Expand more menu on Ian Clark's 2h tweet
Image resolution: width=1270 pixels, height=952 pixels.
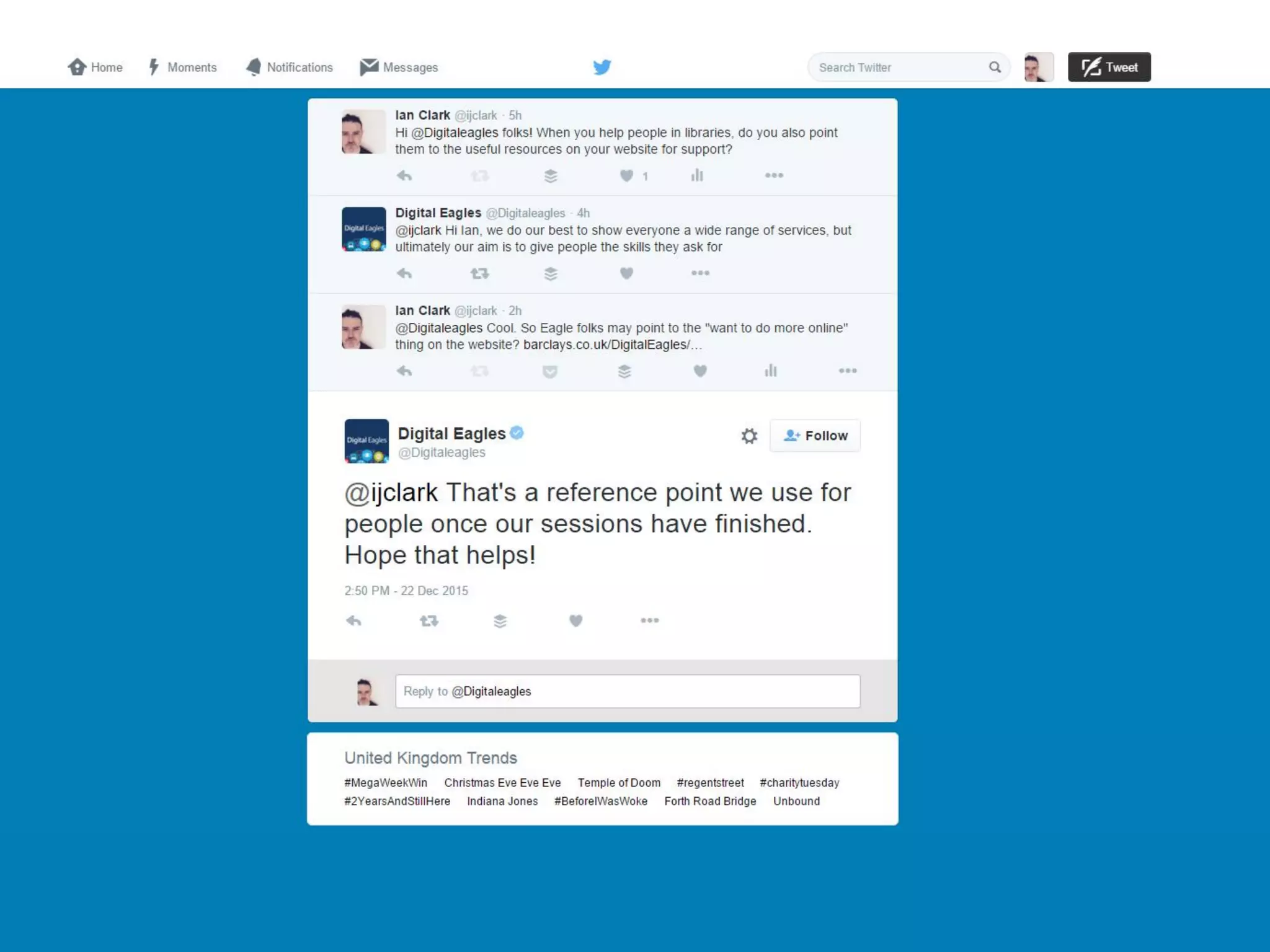[847, 371]
